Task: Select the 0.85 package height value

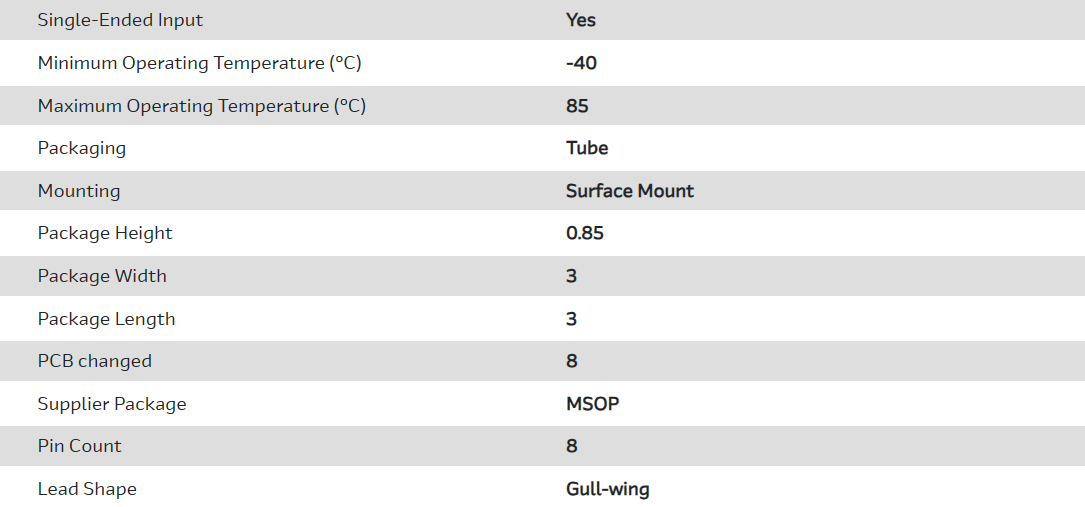Action: coord(585,233)
